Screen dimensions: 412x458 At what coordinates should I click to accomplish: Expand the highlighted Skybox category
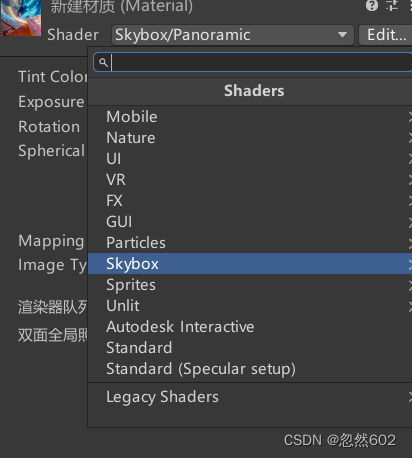(250, 264)
